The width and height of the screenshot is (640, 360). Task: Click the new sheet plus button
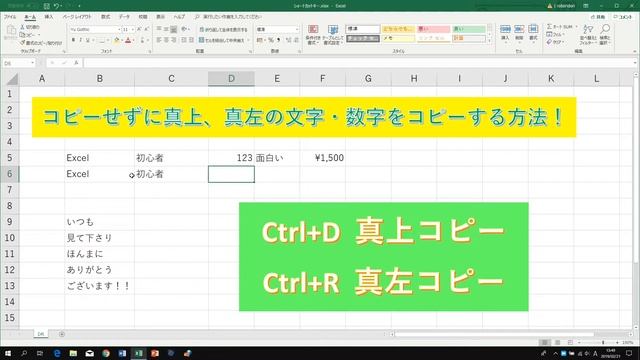point(62,334)
